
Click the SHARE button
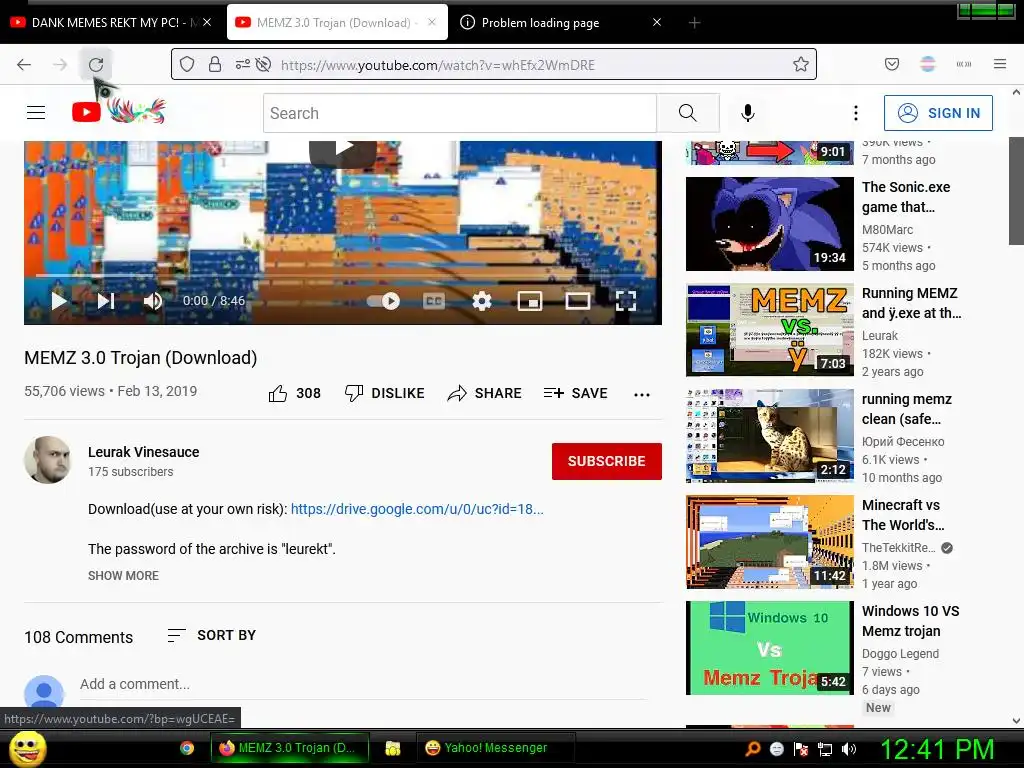coord(485,393)
